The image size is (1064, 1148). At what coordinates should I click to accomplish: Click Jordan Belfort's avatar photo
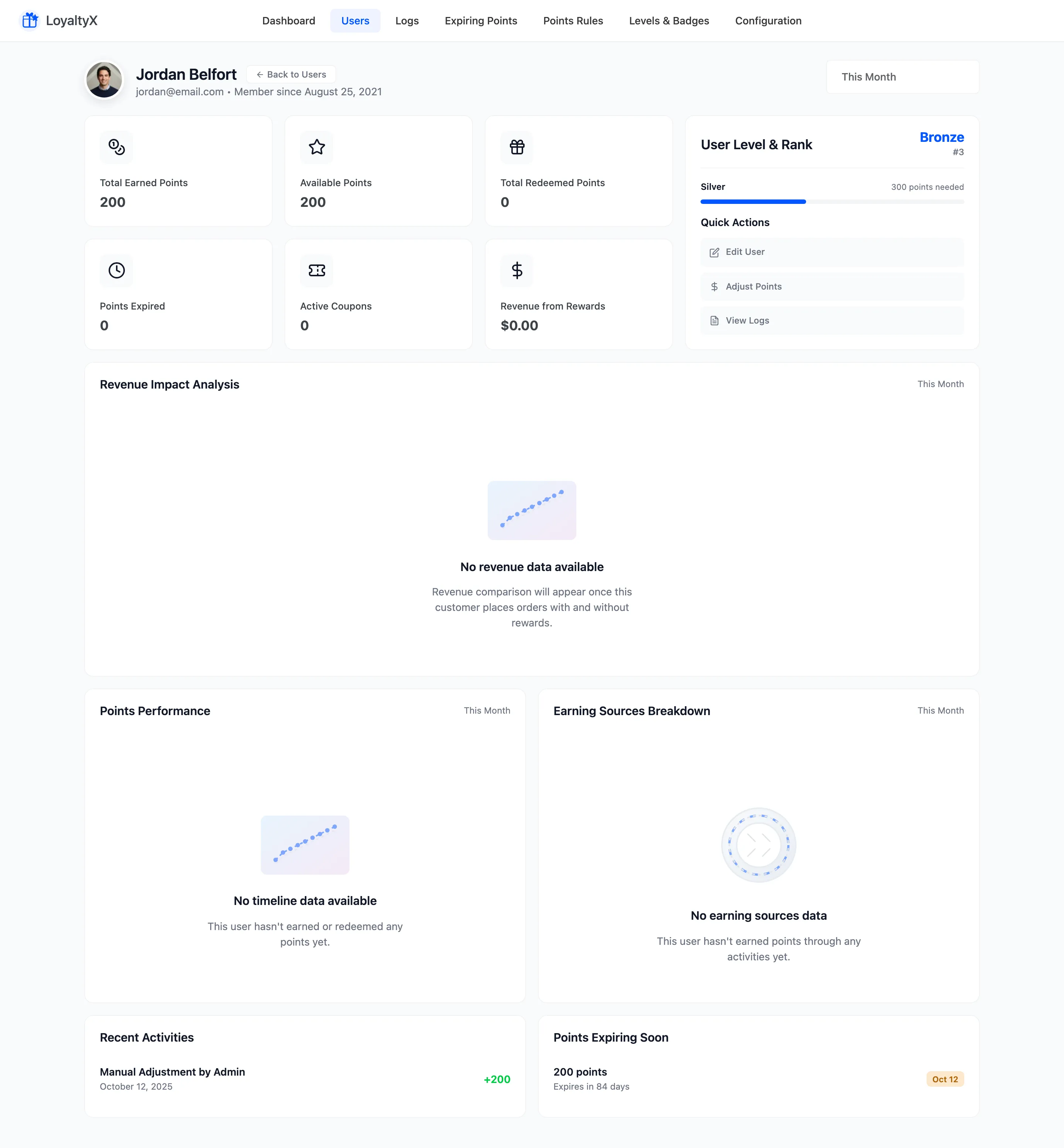[x=104, y=80]
